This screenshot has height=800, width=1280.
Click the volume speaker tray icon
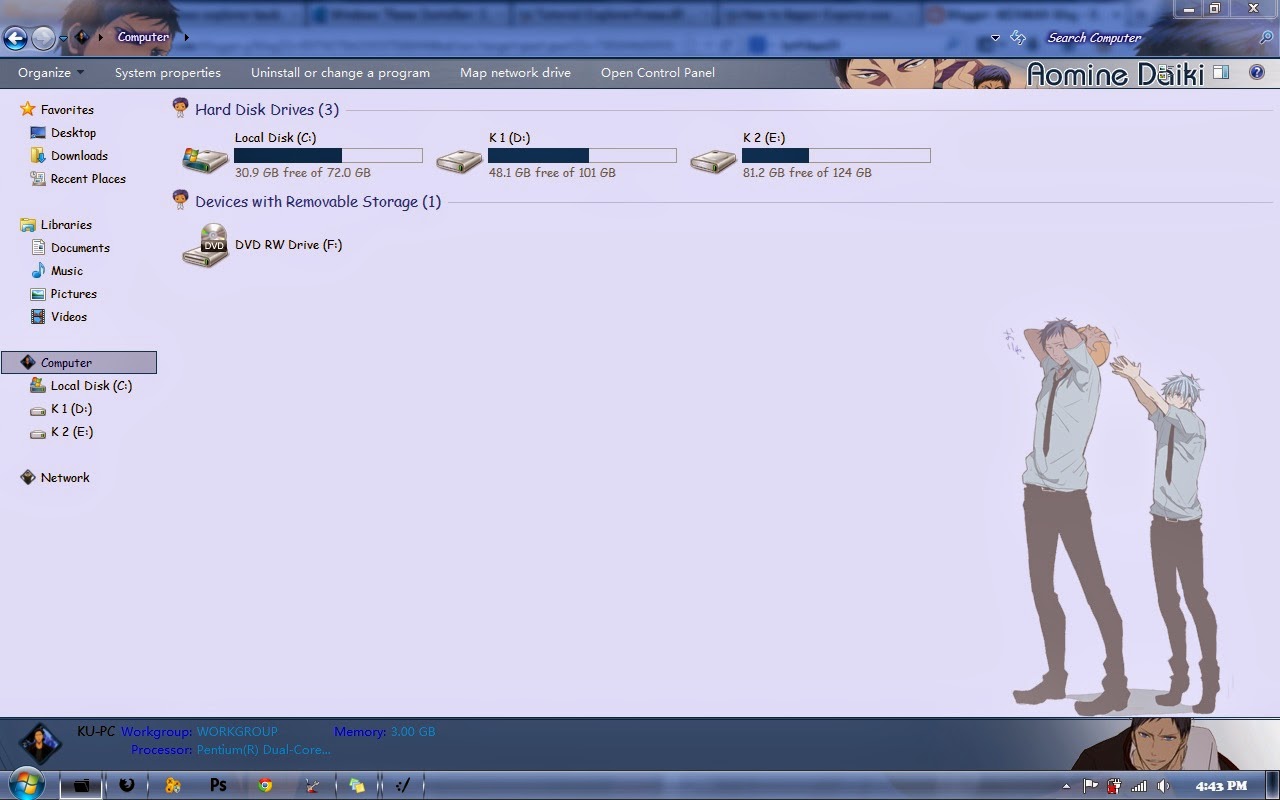[1161, 786]
